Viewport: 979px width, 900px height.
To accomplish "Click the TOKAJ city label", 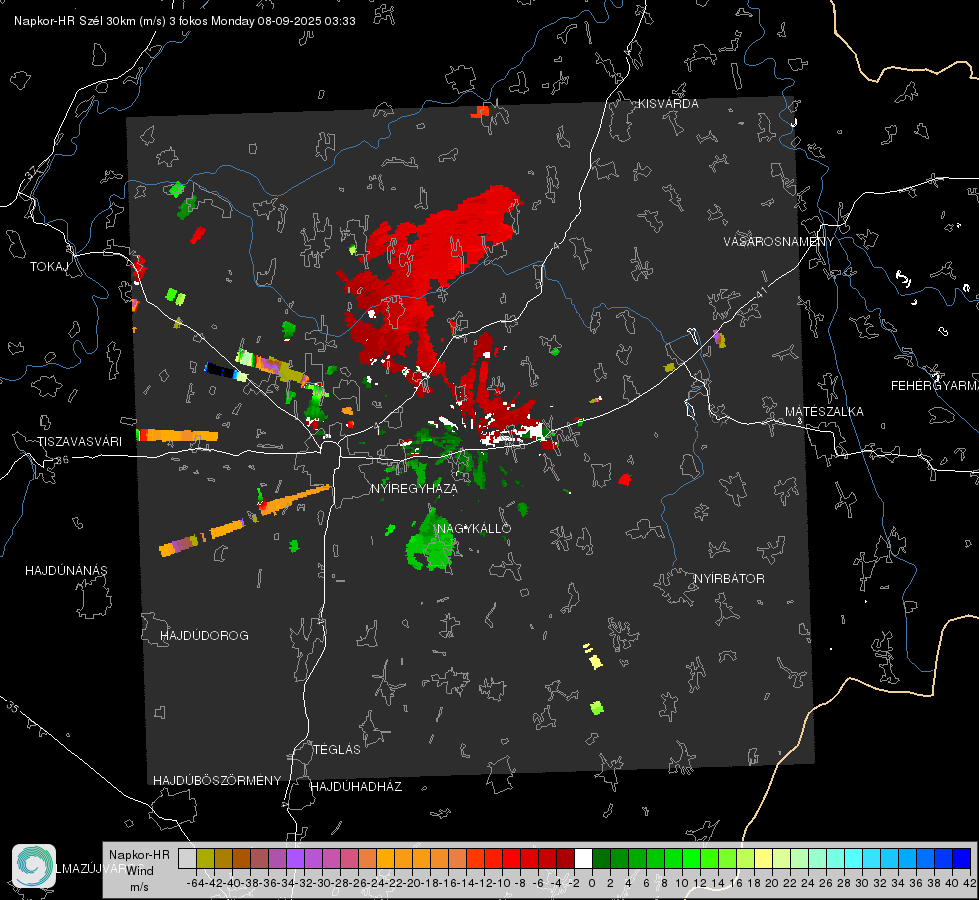I will pos(49,267).
